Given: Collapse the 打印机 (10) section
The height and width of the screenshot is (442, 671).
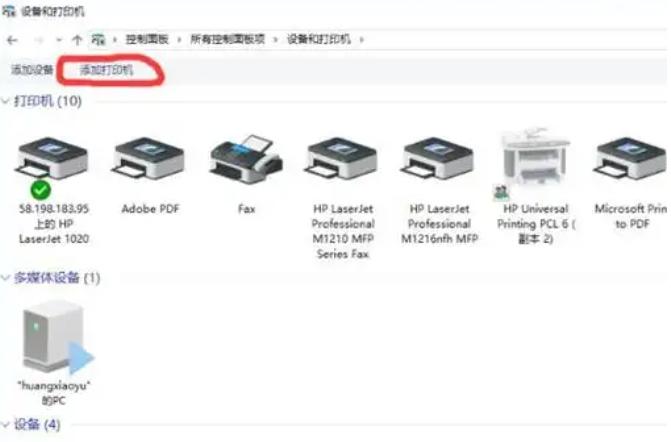Looking at the screenshot, I should pyautogui.click(x=6, y=101).
